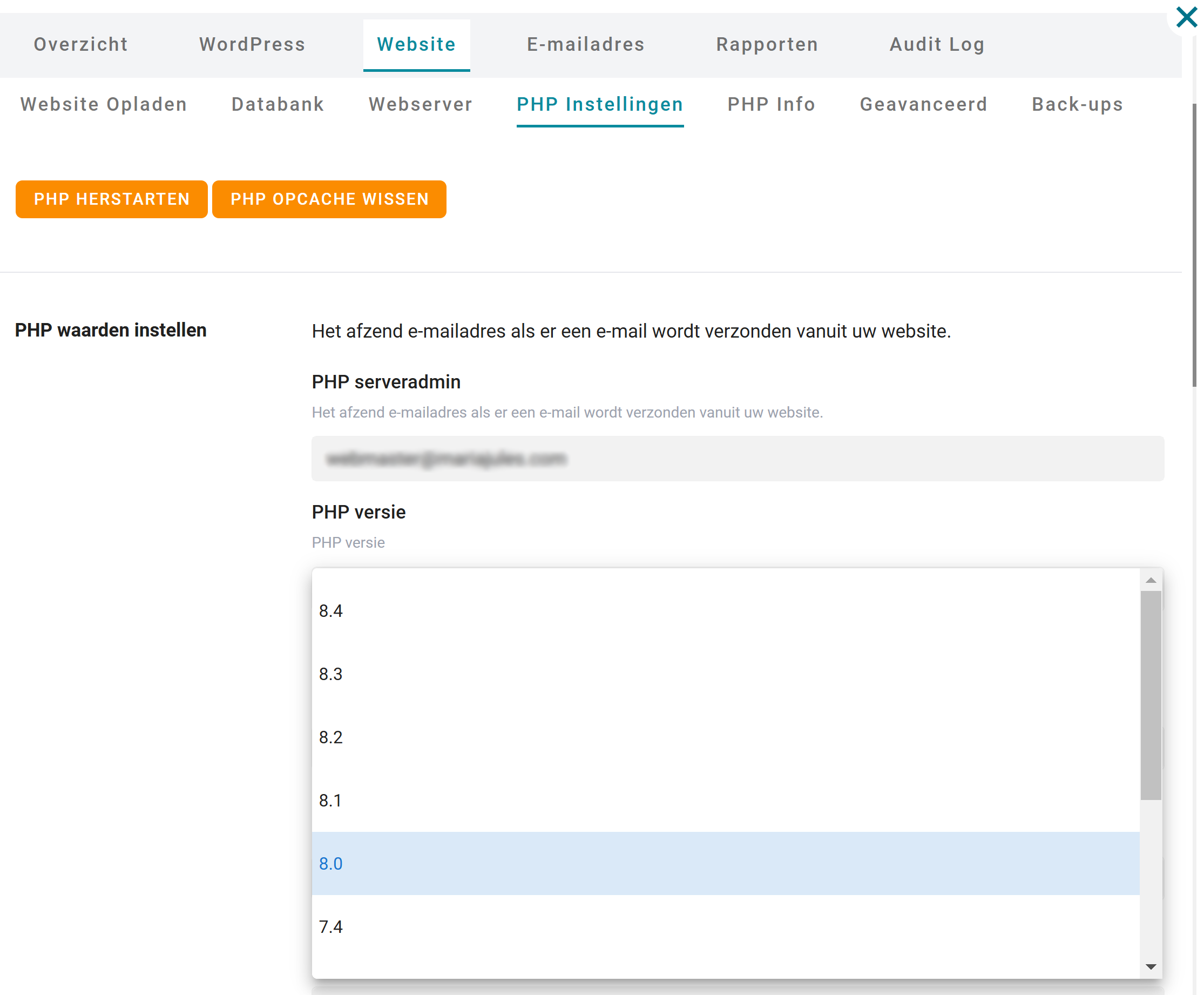Open the Webserver sub-tab
The image size is (1204, 995).
(421, 104)
